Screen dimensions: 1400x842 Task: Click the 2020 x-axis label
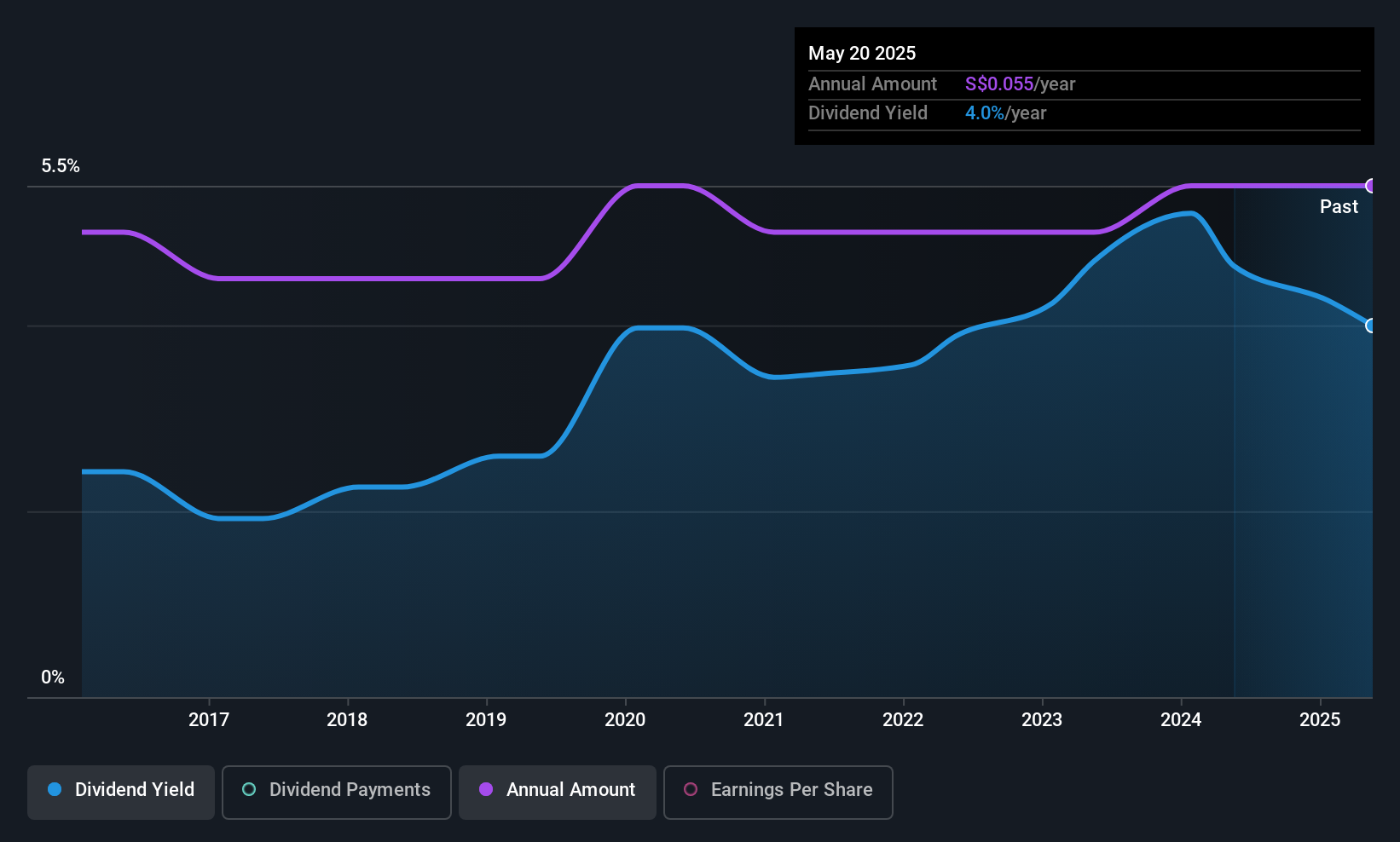[625, 719]
